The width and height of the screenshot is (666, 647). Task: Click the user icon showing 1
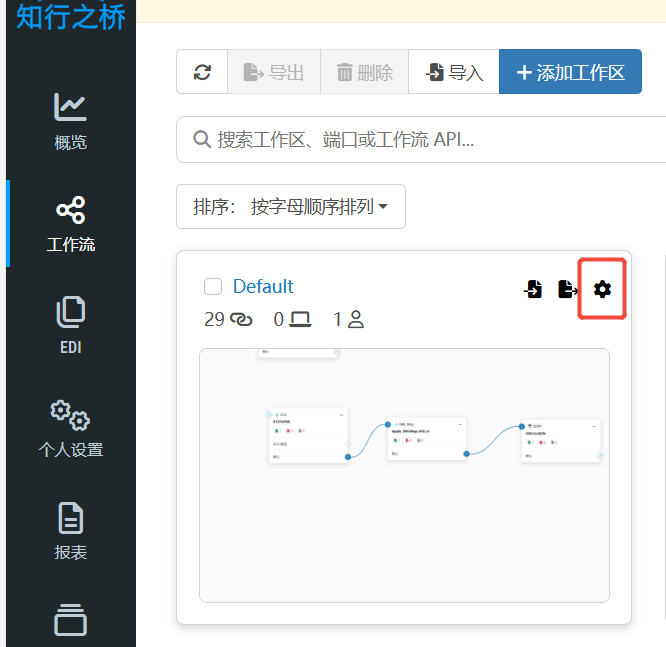click(x=356, y=319)
